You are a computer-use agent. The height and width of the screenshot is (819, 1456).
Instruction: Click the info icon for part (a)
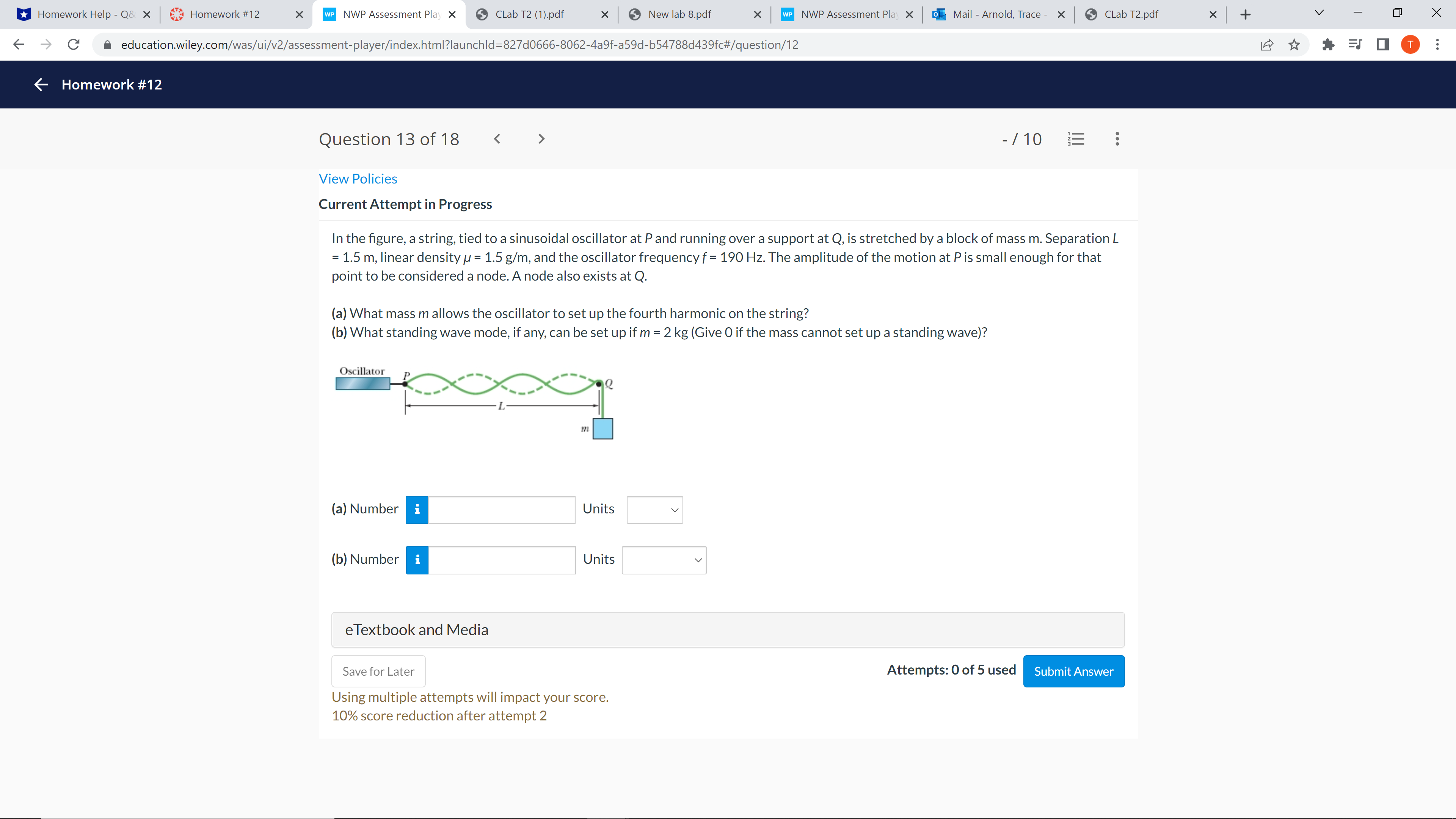point(417,510)
